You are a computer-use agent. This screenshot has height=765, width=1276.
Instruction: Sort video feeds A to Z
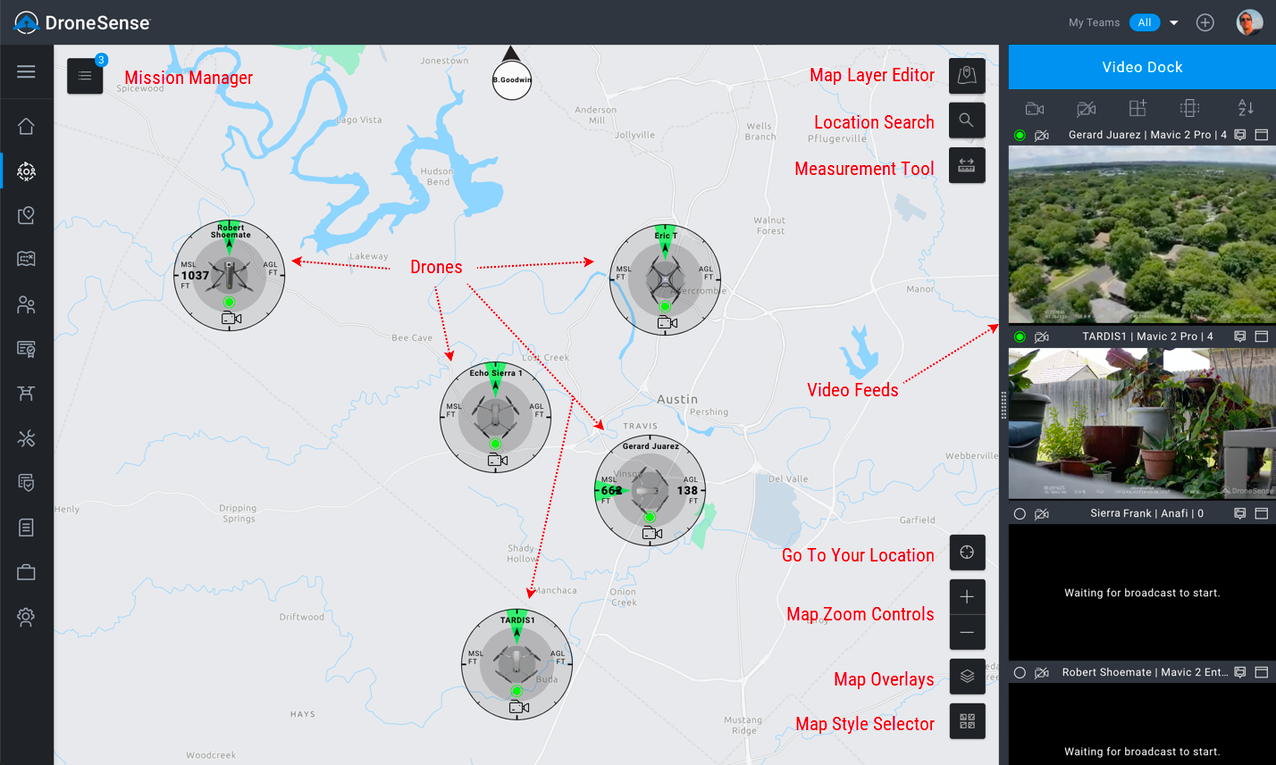coord(1245,108)
